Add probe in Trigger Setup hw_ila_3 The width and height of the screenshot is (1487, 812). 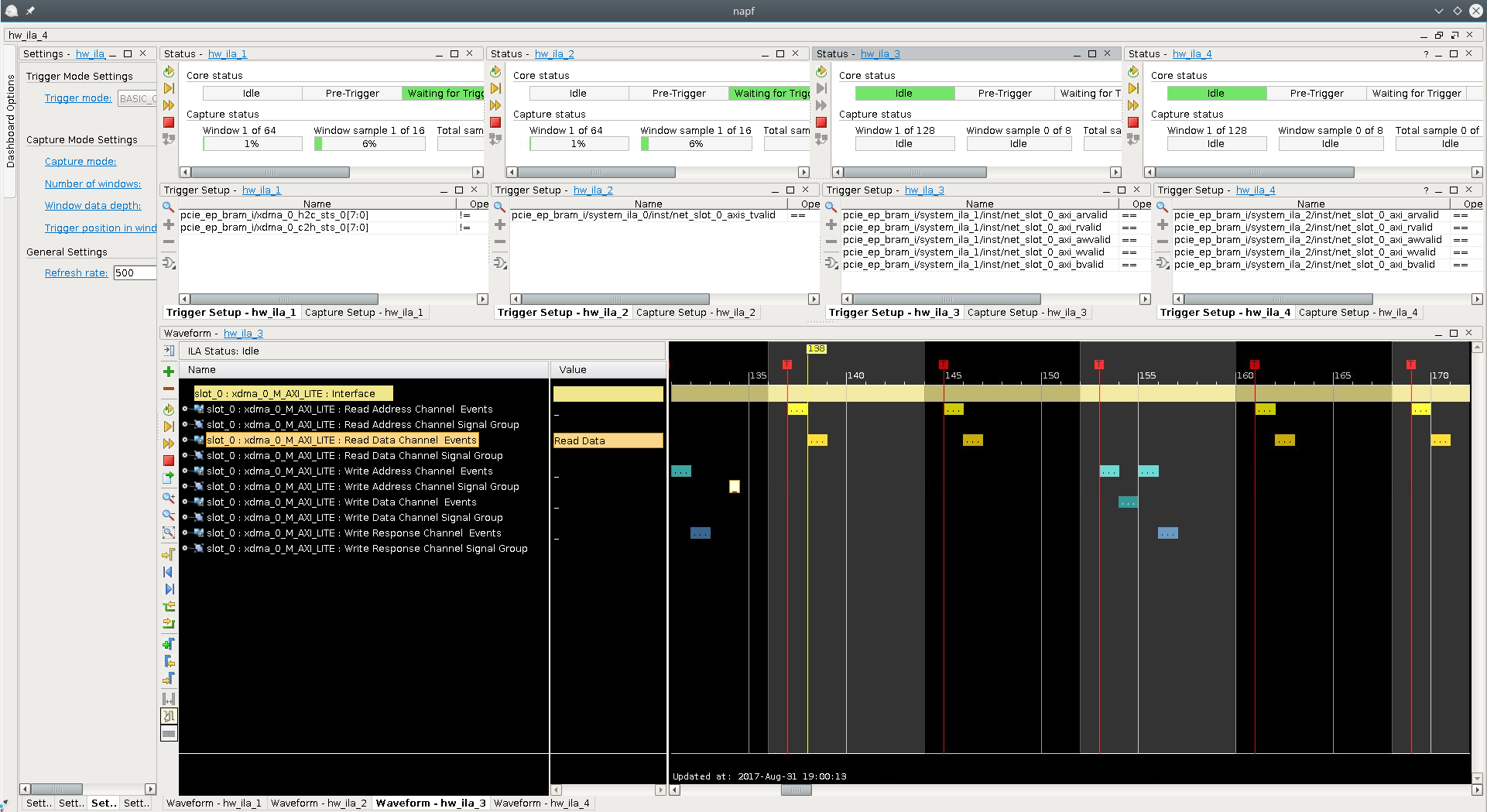pos(831,224)
